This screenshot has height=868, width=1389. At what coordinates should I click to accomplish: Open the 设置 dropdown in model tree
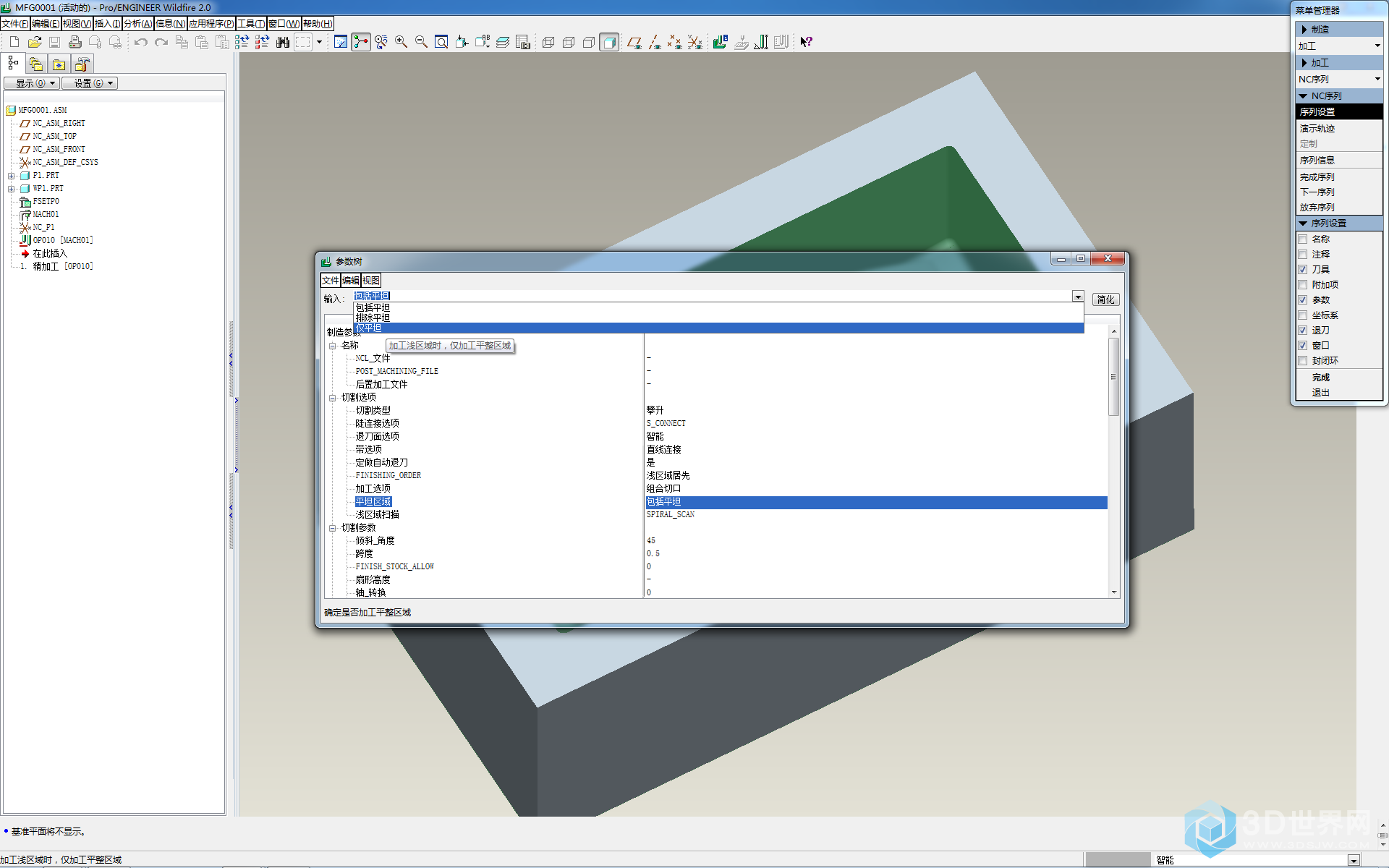90,83
